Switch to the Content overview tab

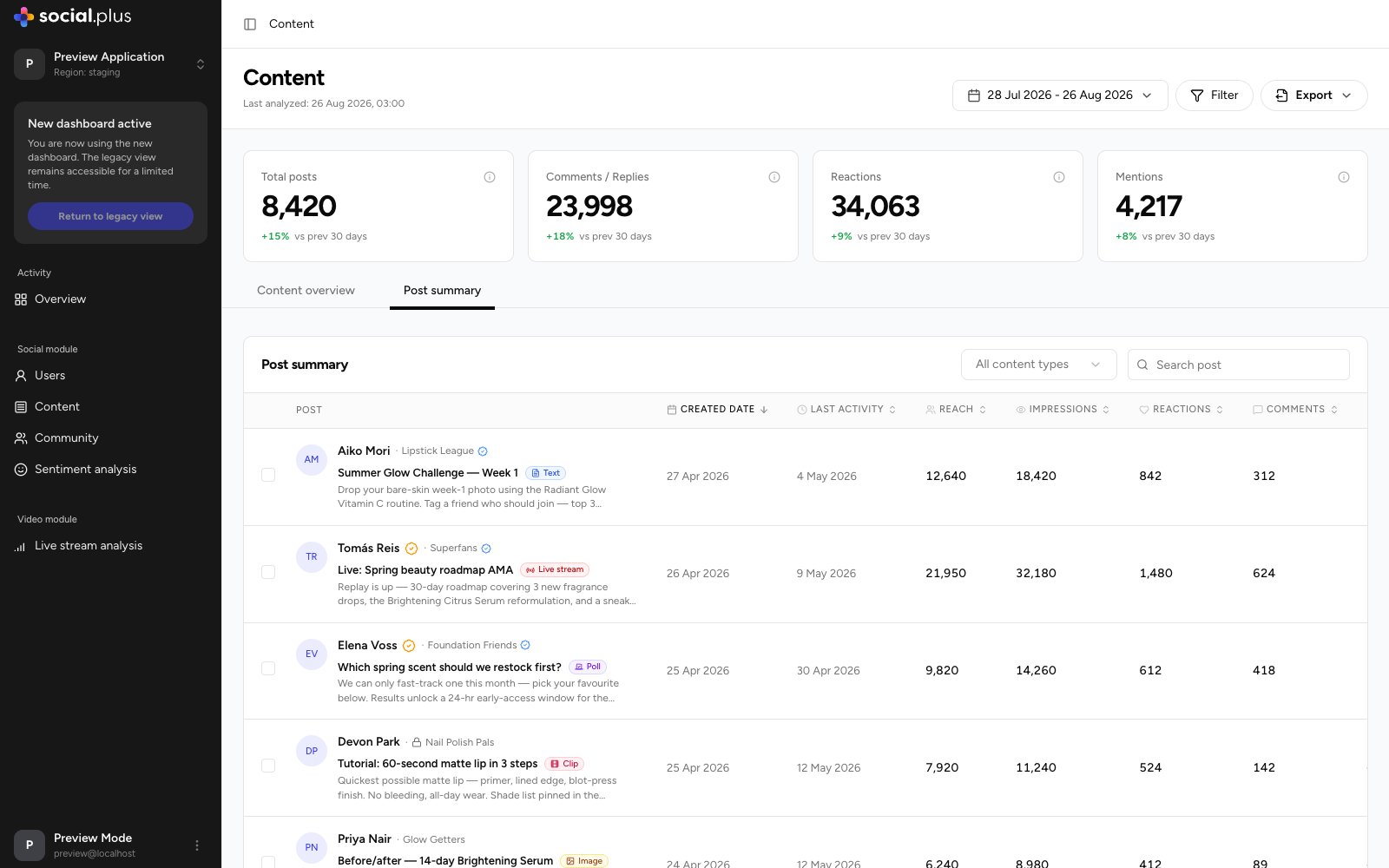[306, 291]
